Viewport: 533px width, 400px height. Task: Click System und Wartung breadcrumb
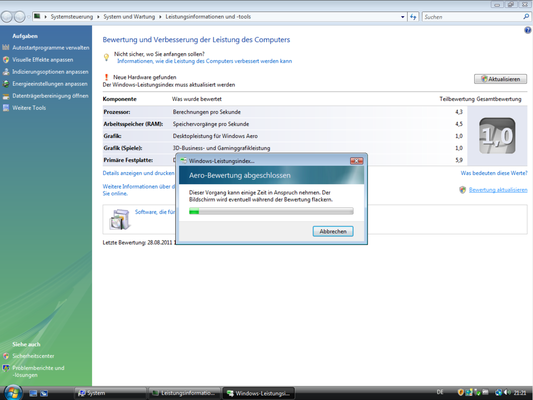point(129,17)
